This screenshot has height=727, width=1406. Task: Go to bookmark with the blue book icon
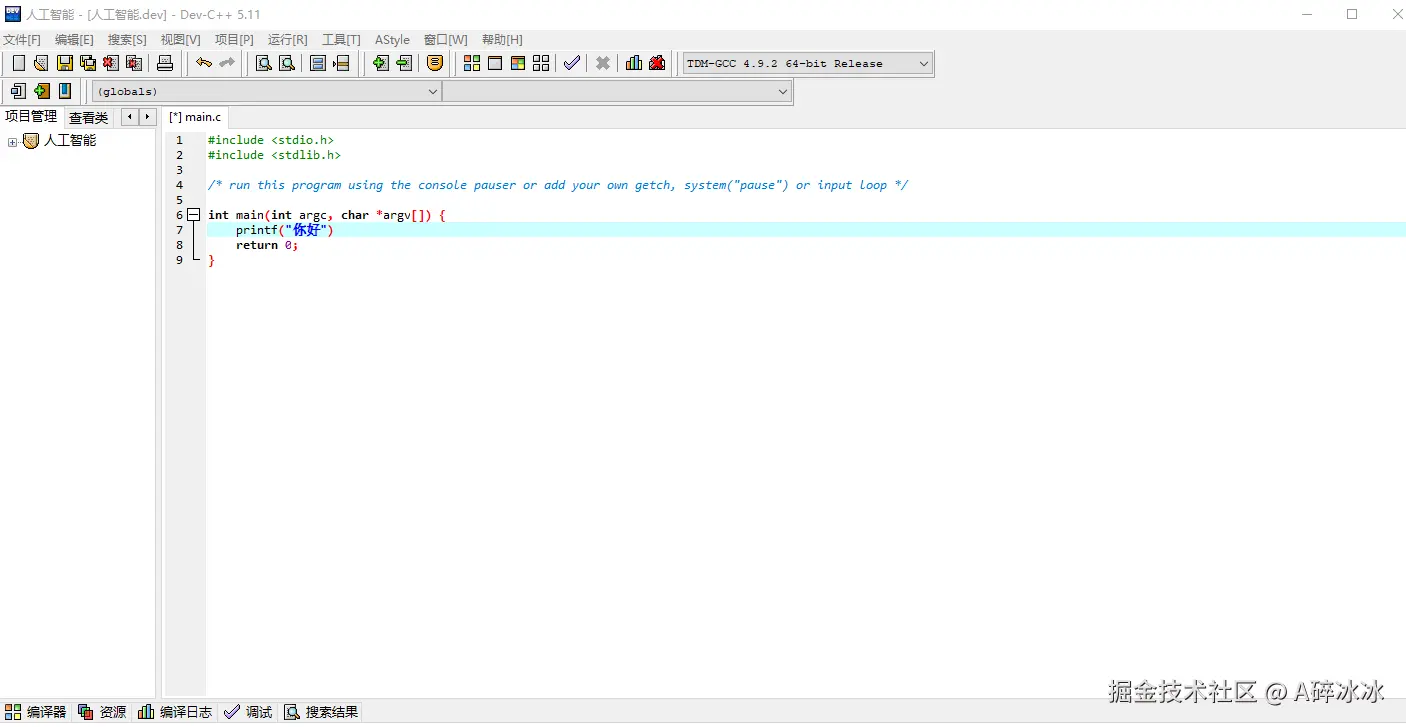tap(65, 91)
